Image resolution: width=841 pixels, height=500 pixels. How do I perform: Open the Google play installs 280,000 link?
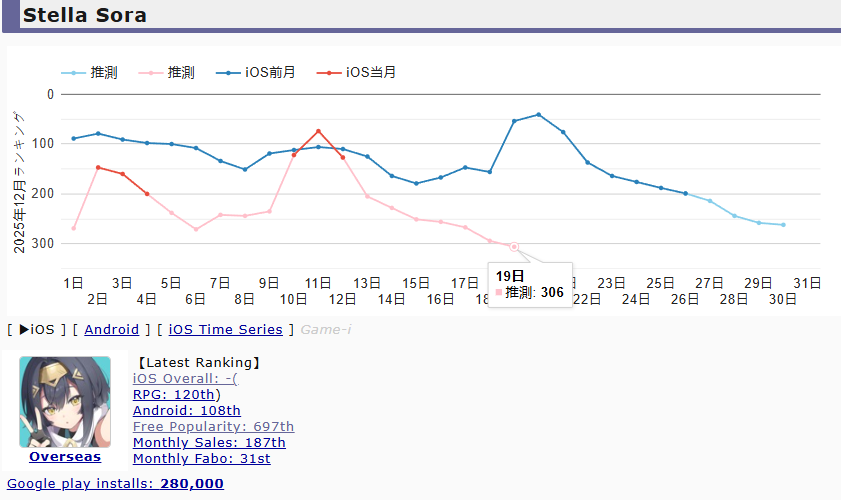[x=115, y=484]
